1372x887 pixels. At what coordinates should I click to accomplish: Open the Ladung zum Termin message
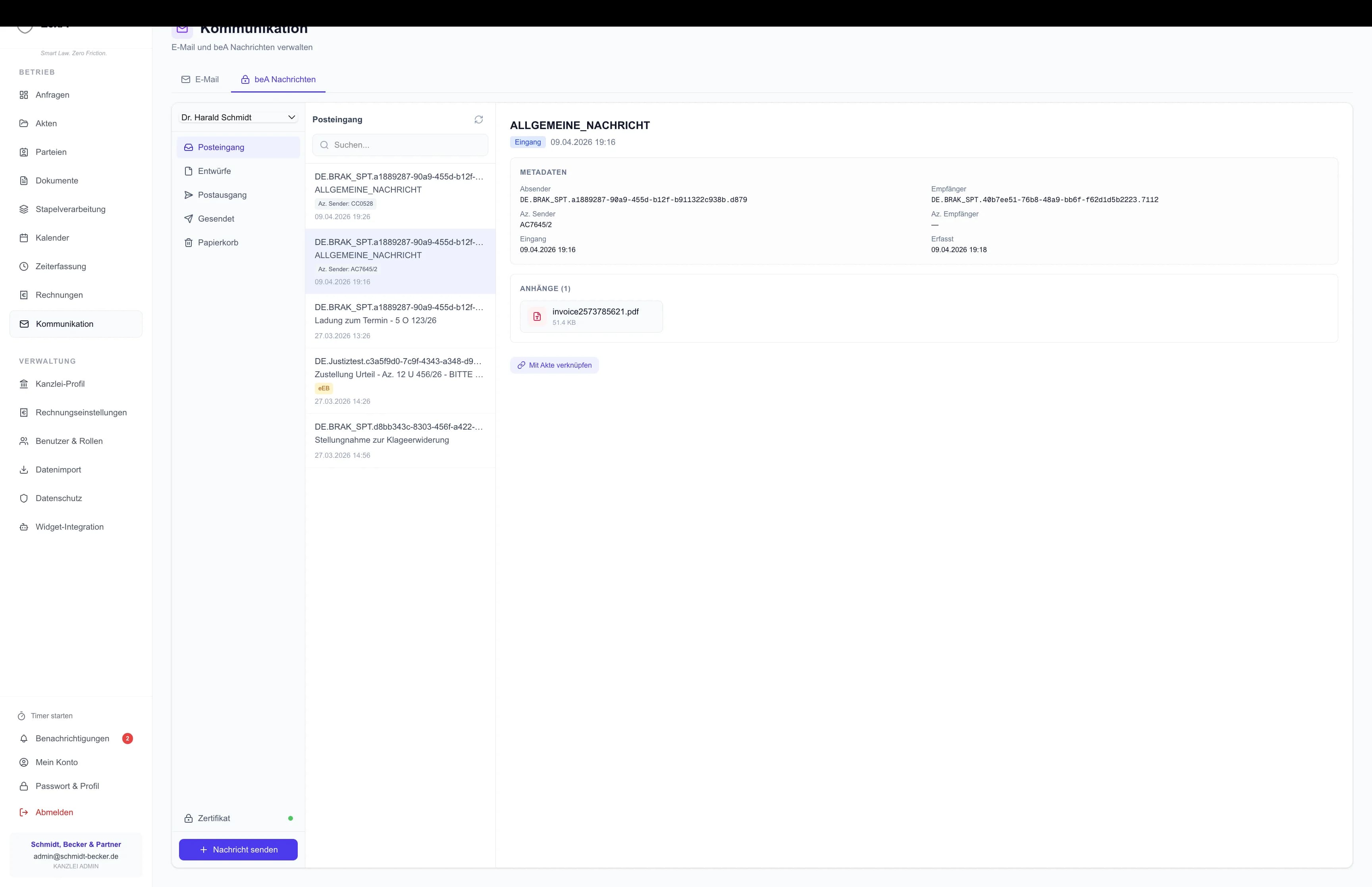(x=399, y=321)
